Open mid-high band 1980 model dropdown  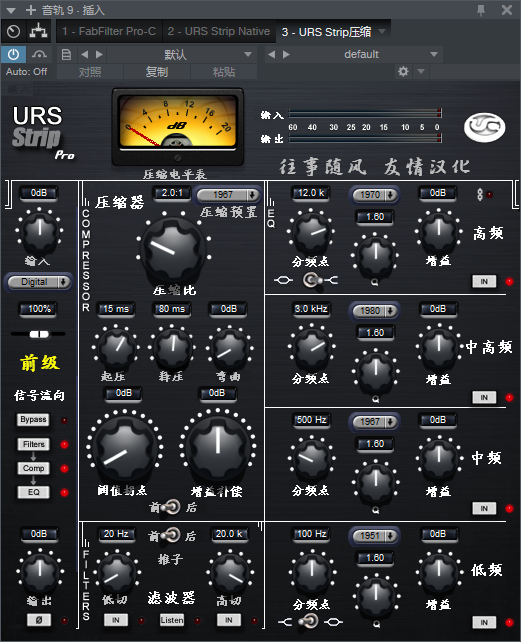pos(374,311)
